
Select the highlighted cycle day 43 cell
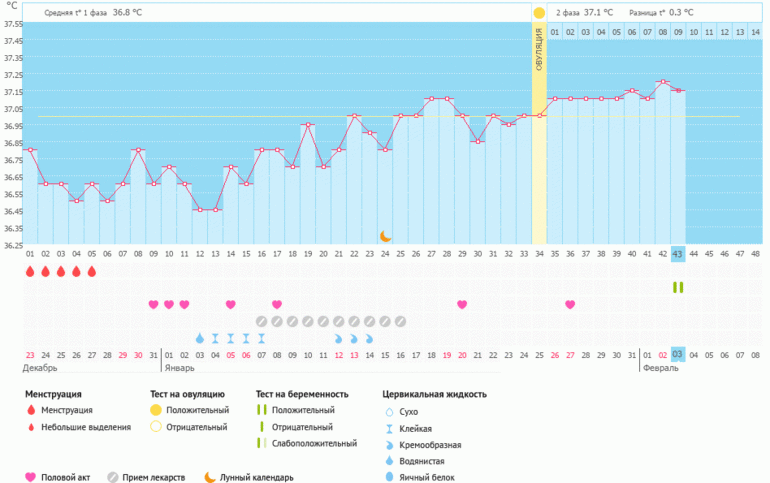(678, 254)
